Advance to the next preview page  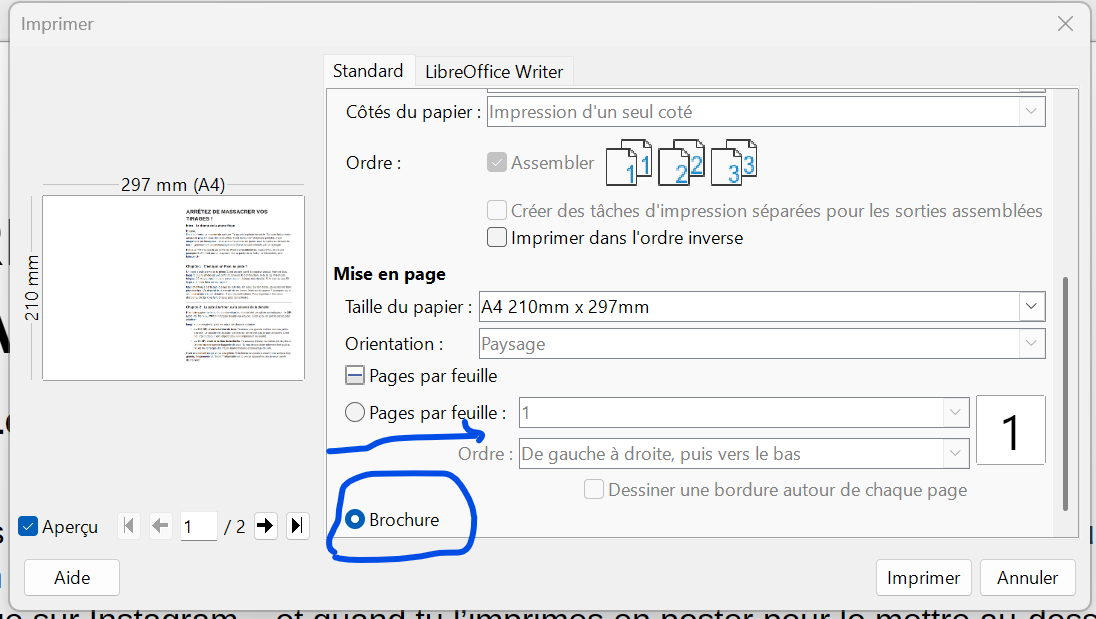tap(265, 526)
